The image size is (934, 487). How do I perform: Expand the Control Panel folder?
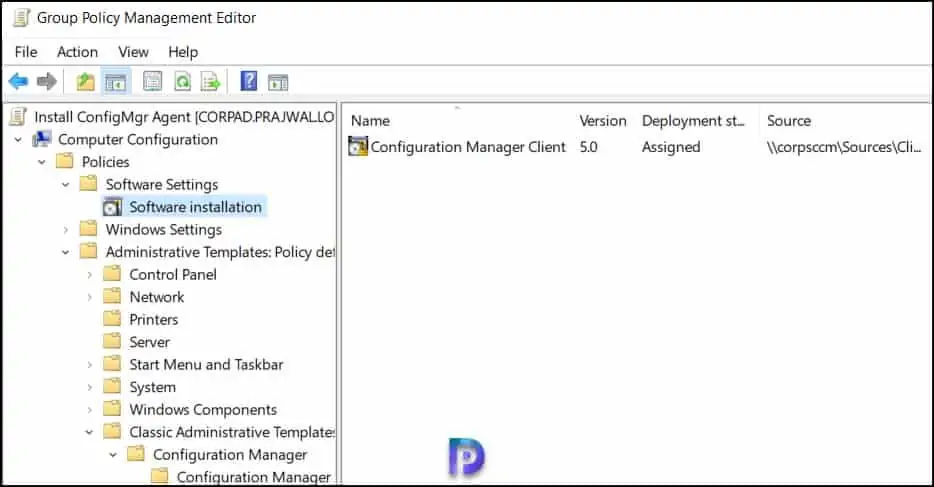[x=90, y=275]
